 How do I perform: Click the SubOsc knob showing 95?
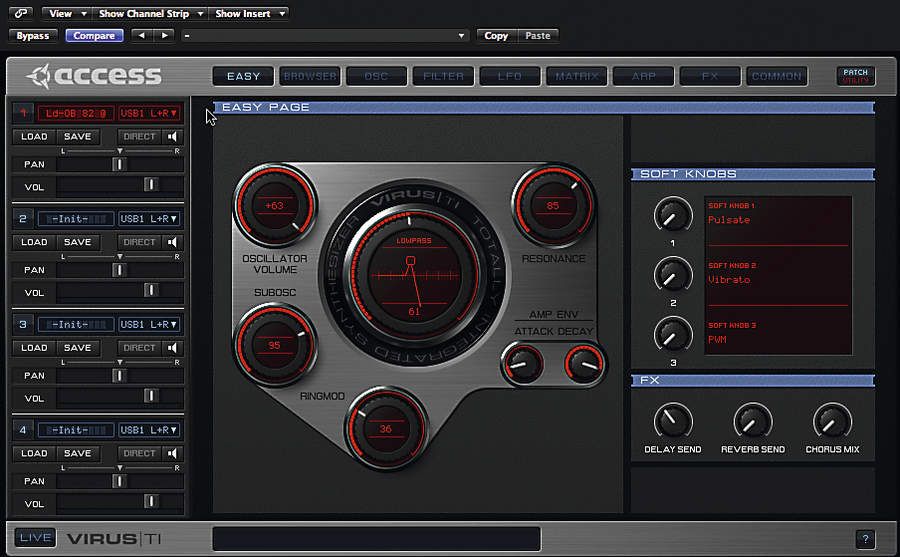(275, 346)
